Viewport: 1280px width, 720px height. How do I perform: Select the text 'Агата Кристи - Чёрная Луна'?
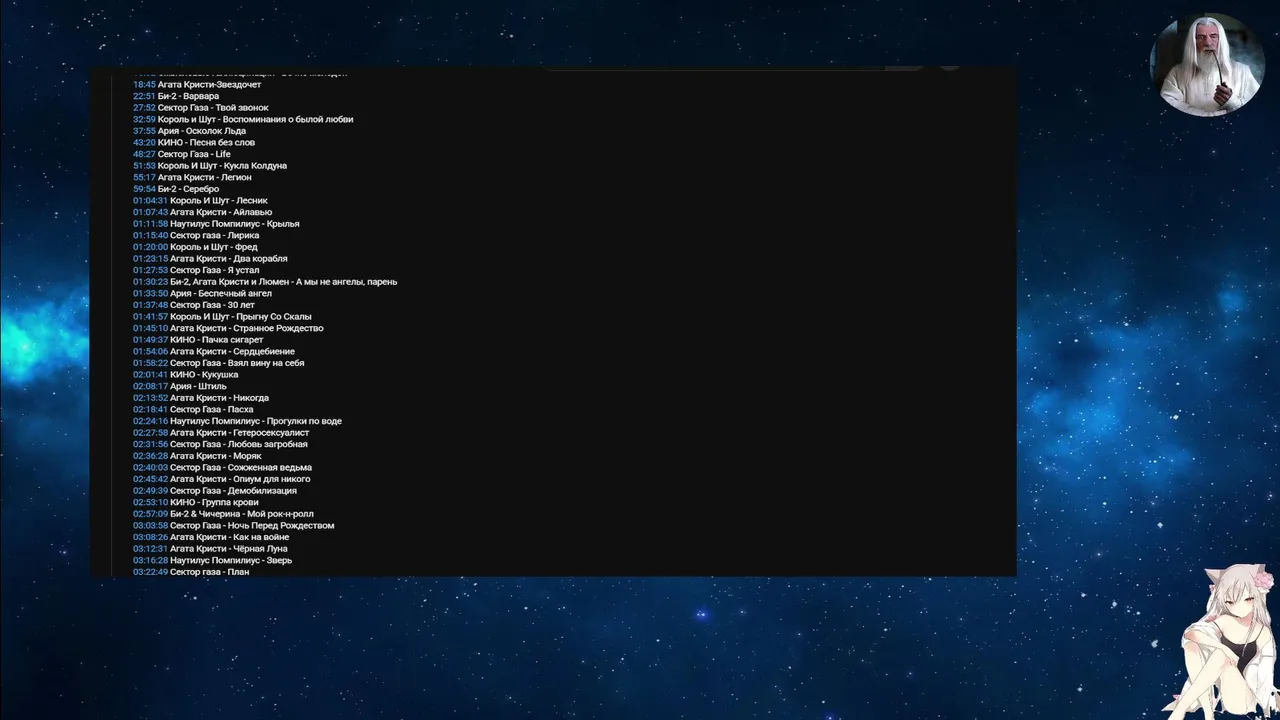[x=229, y=549]
